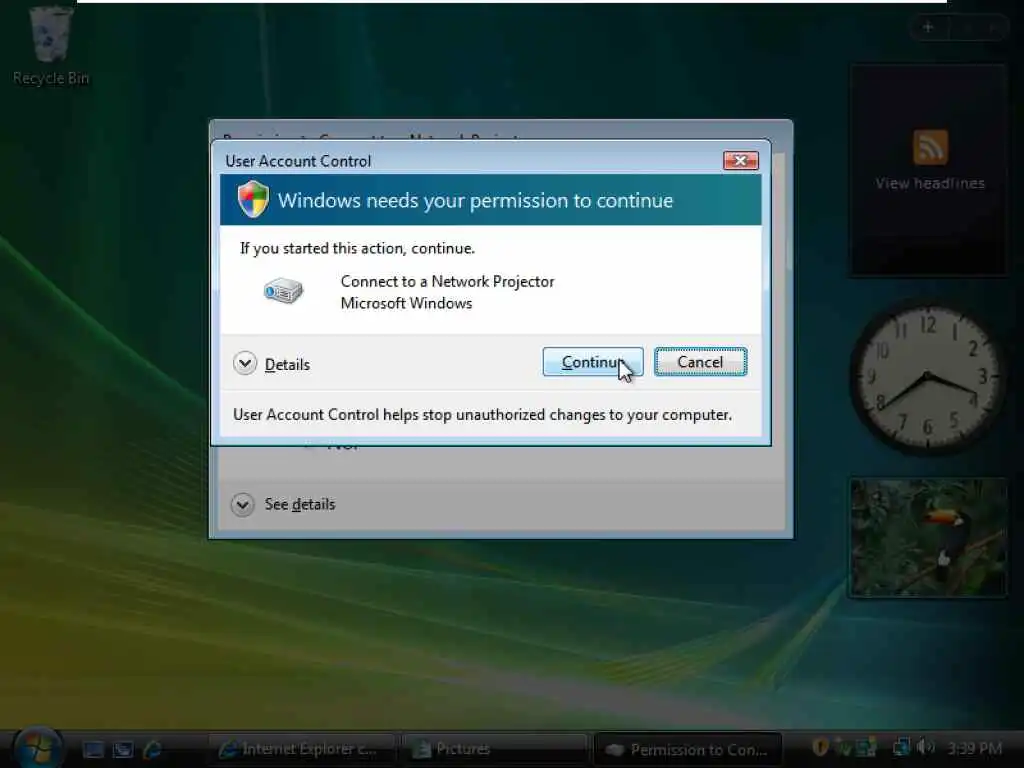This screenshot has height=768, width=1024.
Task: Launch Internet Explorer from quick launch
Action: tap(153, 749)
